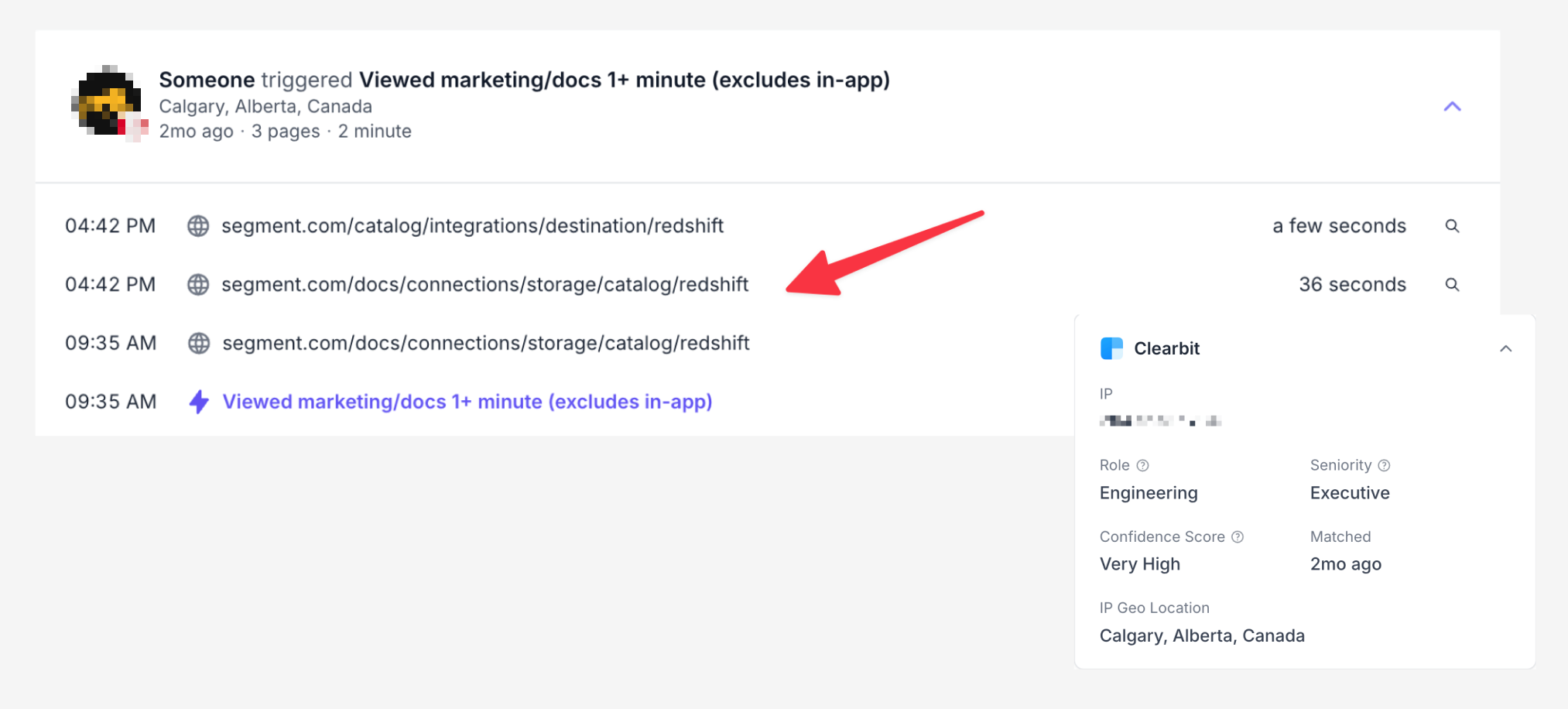Click the globe icon in the 09:35 AM row
The height and width of the screenshot is (709, 1568).
pyautogui.click(x=199, y=343)
